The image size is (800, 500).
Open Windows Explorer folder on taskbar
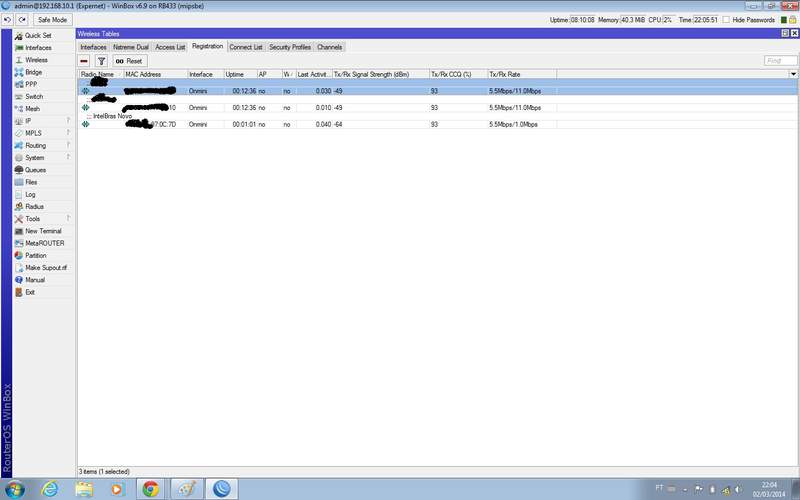[84, 489]
